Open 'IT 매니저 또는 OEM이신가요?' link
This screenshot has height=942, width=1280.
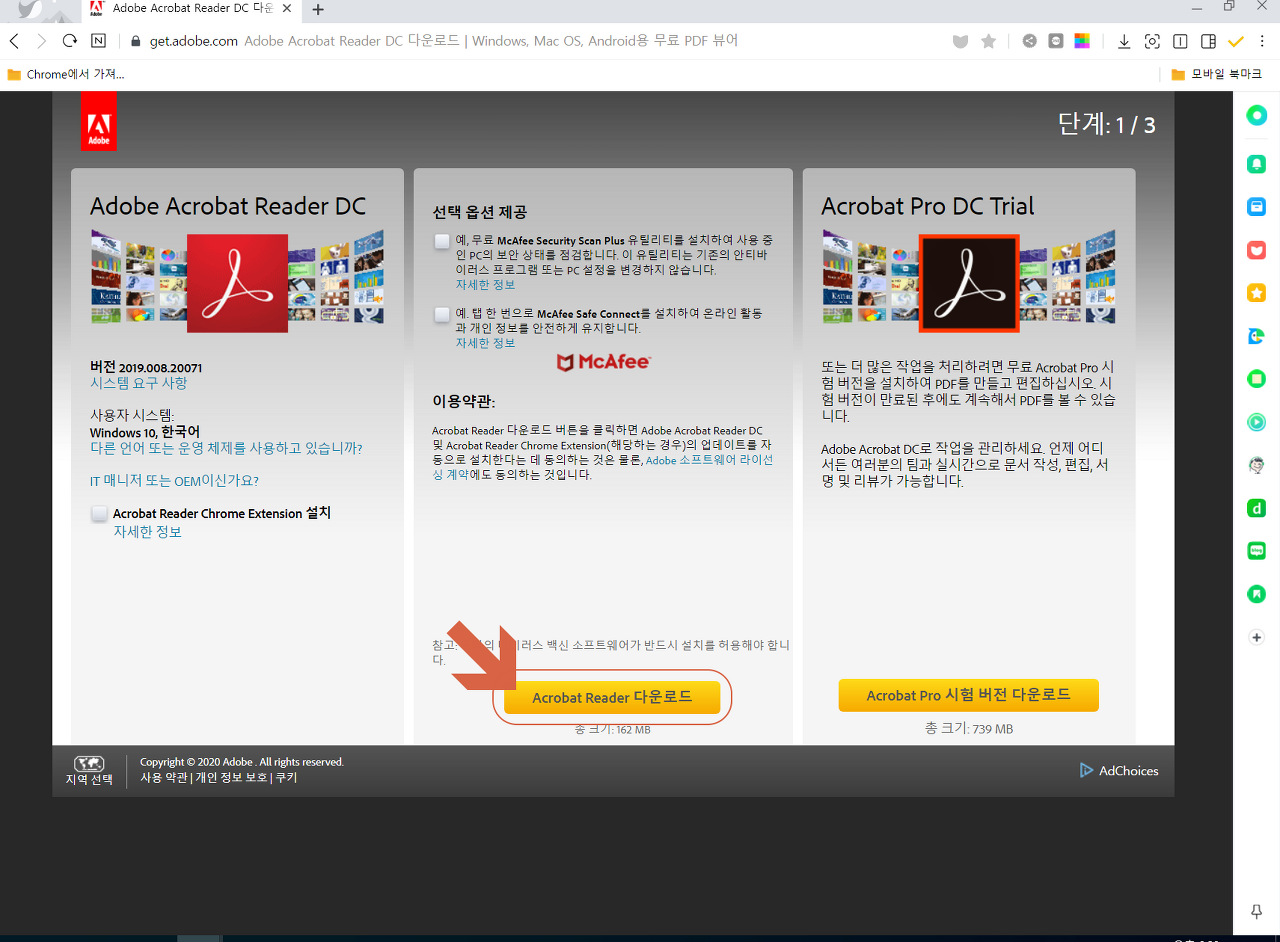point(174,480)
